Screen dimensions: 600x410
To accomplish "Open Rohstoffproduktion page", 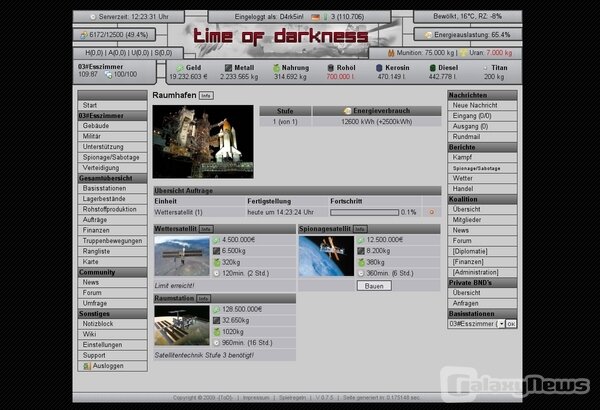I will [112, 209].
